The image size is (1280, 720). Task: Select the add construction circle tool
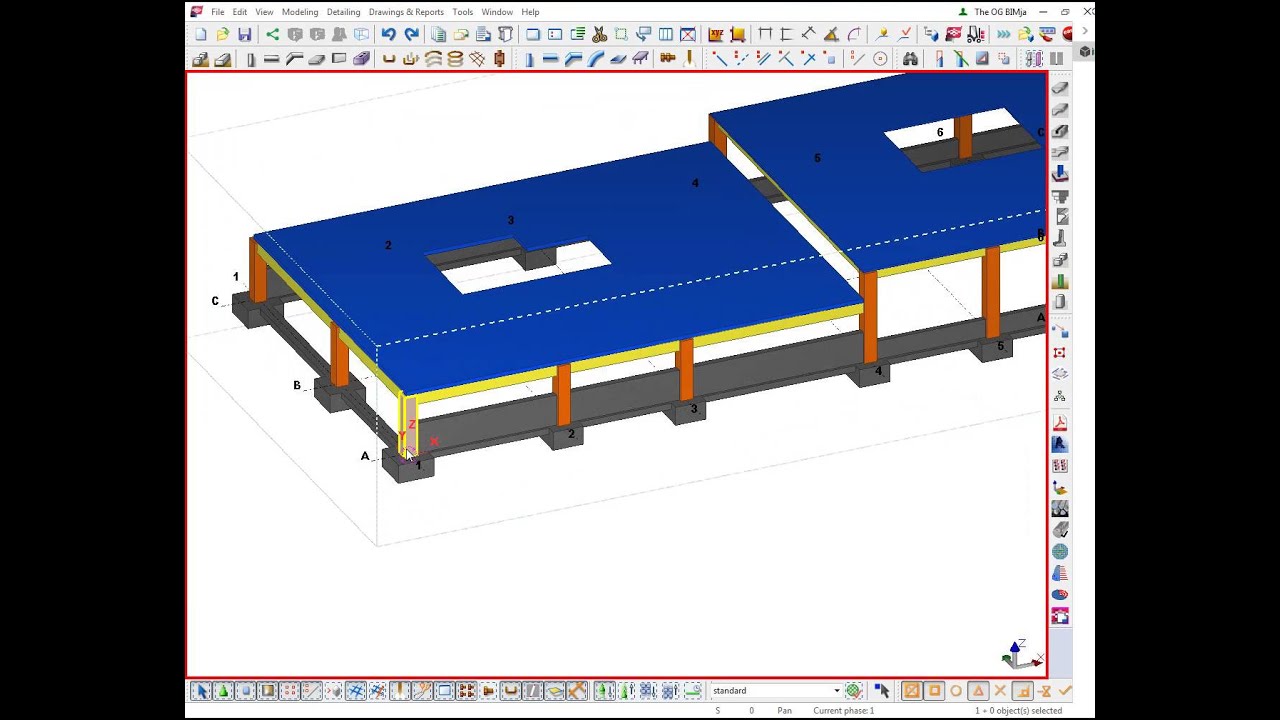coord(880,59)
